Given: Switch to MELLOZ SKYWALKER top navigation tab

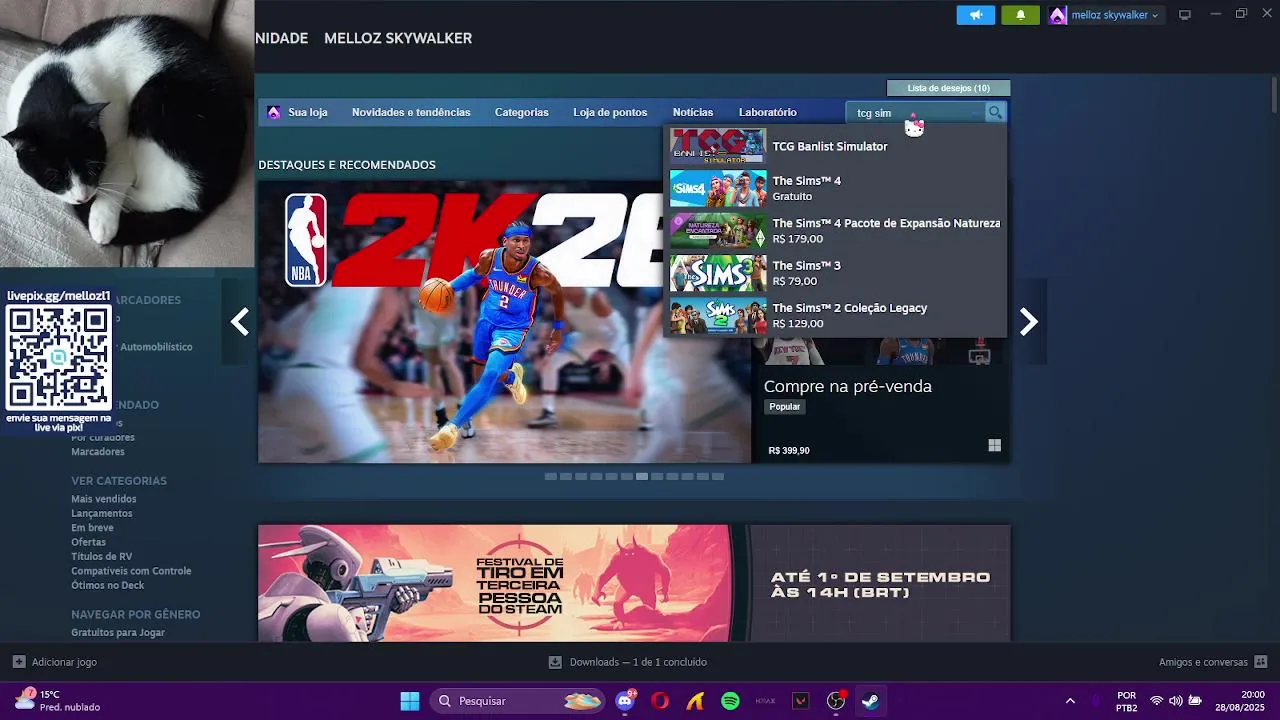Looking at the screenshot, I should click(x=398, y=38).
